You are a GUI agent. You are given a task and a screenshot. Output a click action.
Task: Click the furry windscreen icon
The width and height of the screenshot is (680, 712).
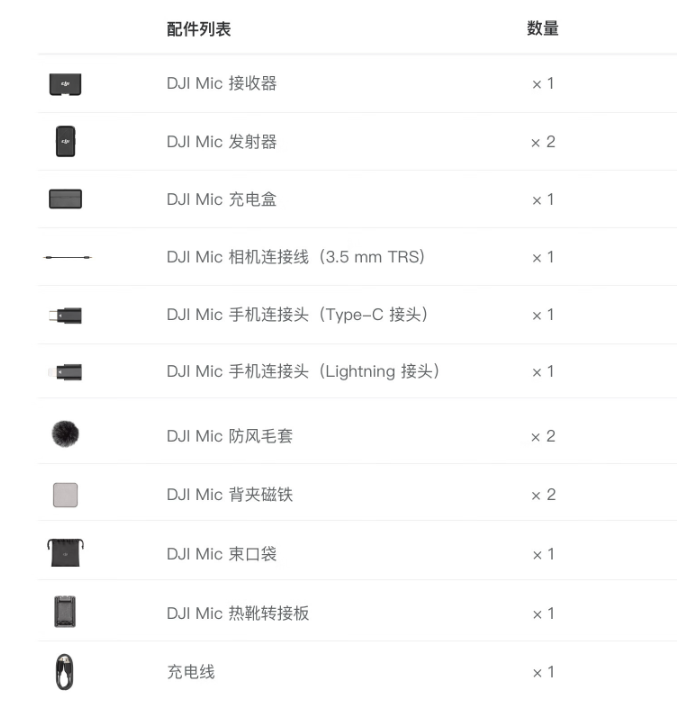click(x=65, y=434)
